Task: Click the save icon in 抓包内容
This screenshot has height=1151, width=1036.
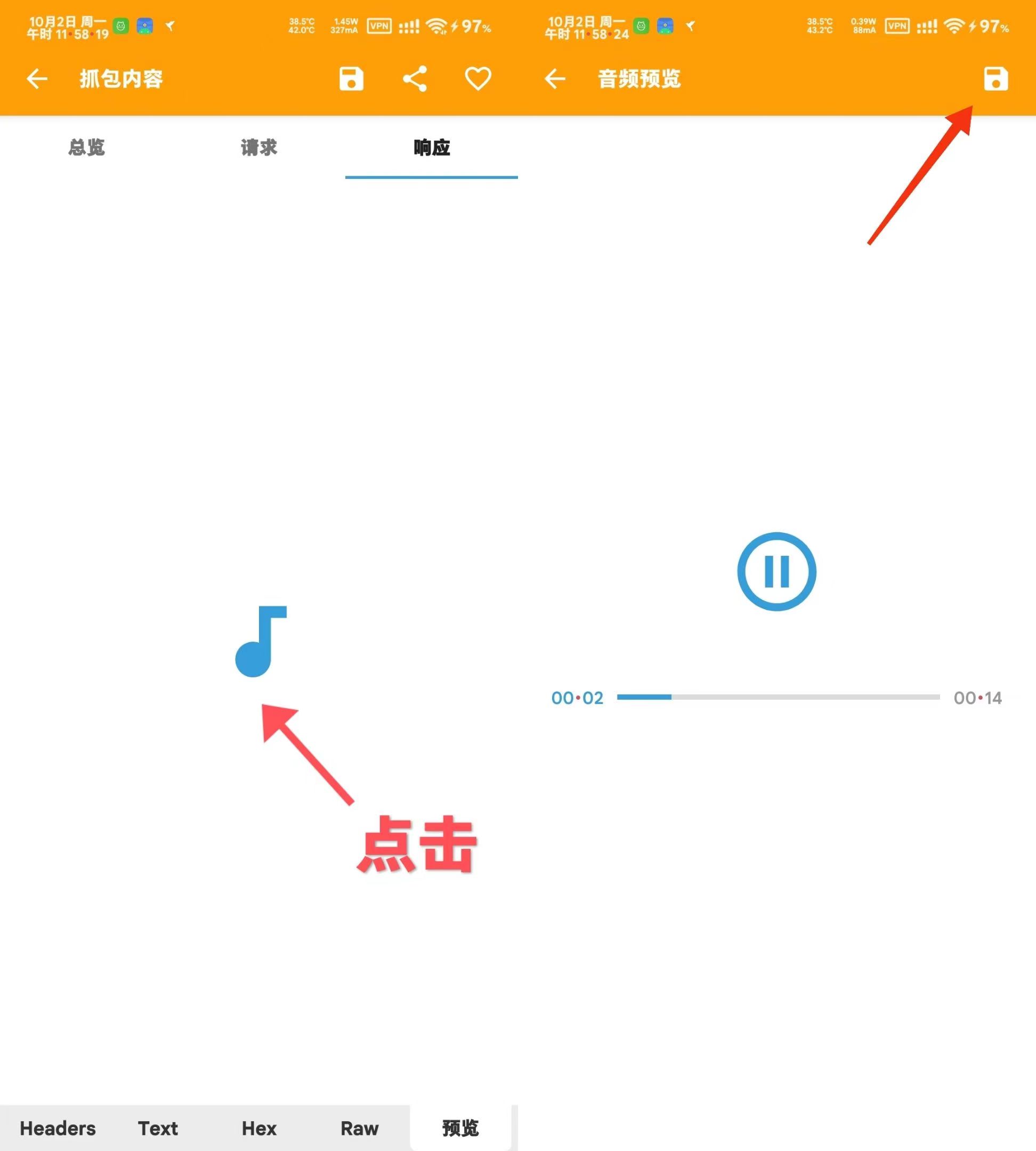Action: 352,79
